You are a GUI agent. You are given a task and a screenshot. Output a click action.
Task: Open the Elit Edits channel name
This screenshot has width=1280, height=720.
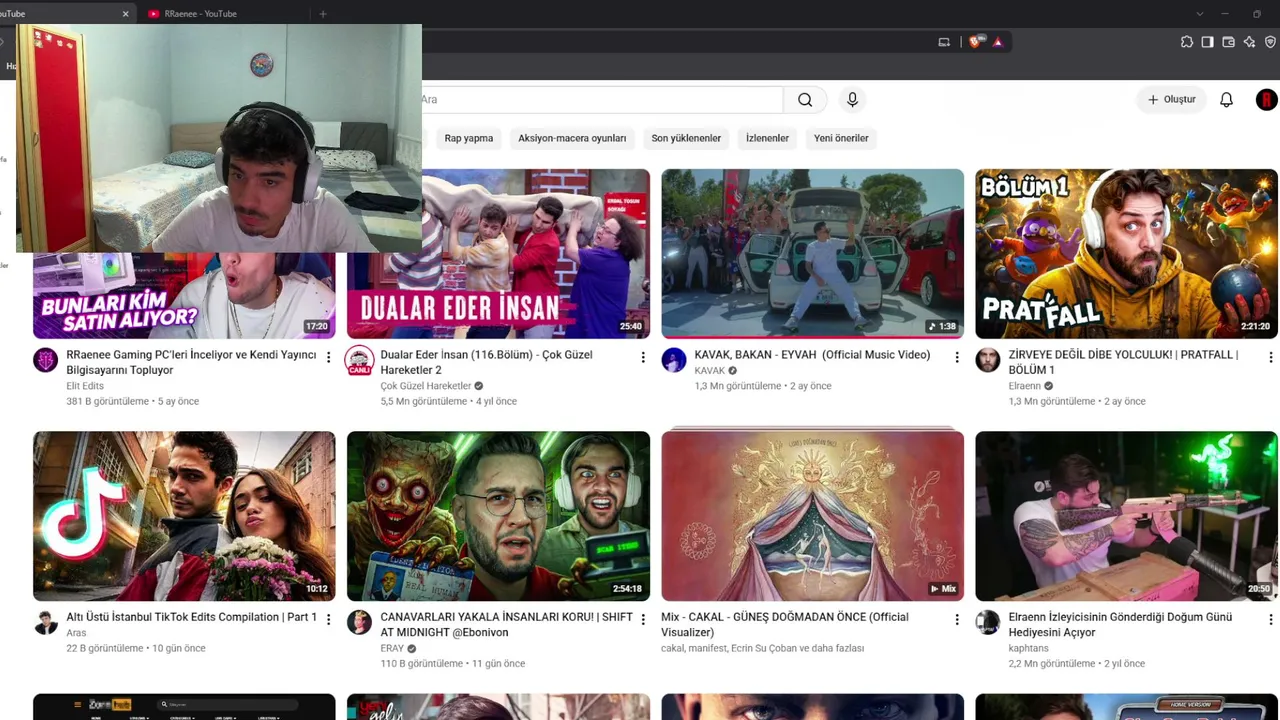point(85,386)
